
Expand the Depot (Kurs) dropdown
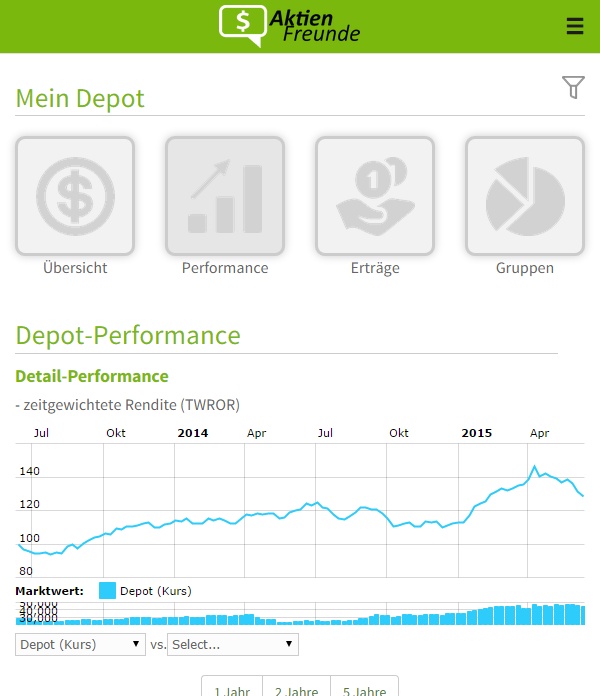point(81,644)
